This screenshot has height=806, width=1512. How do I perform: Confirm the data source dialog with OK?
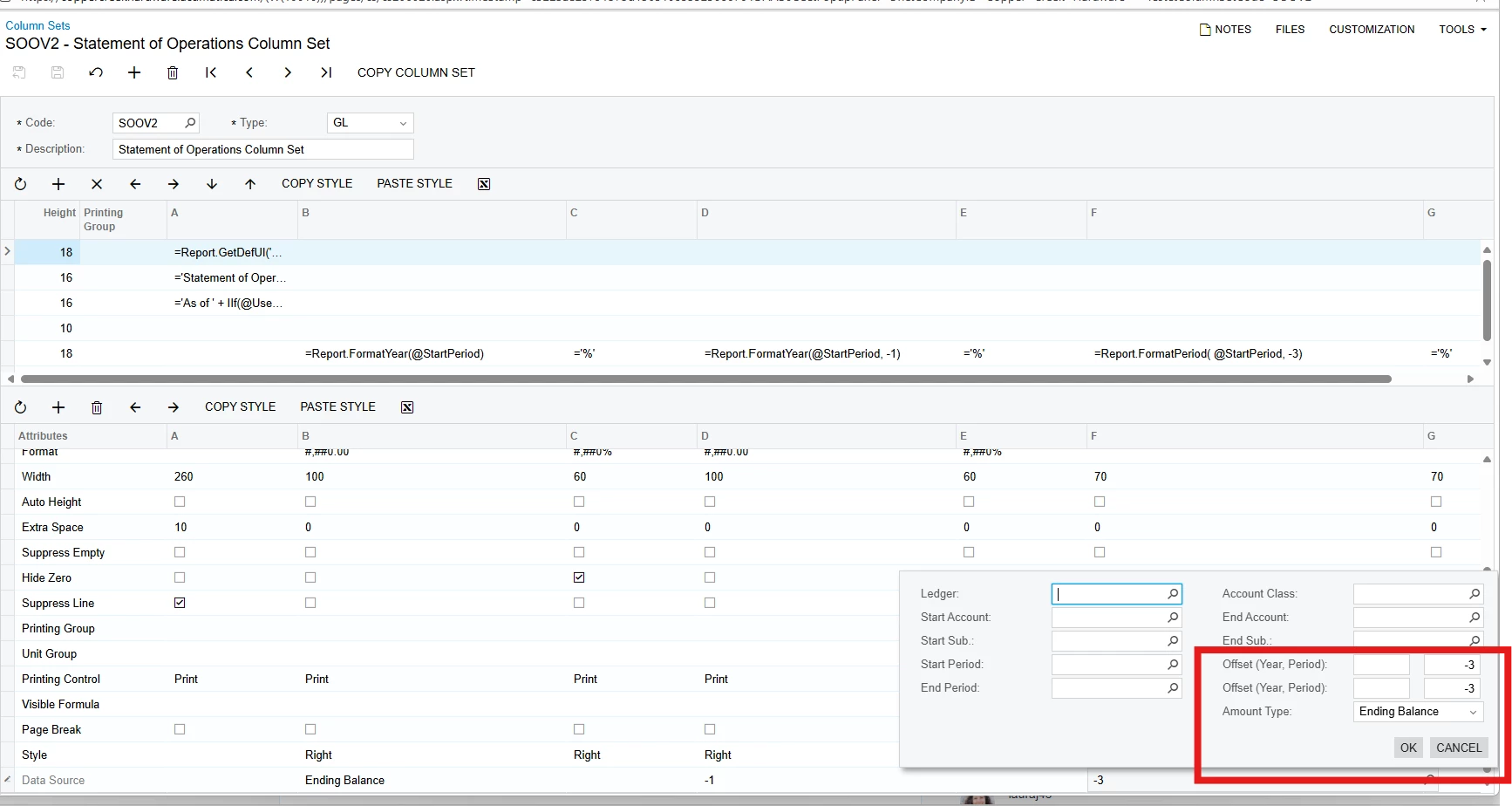(1408, 748)
